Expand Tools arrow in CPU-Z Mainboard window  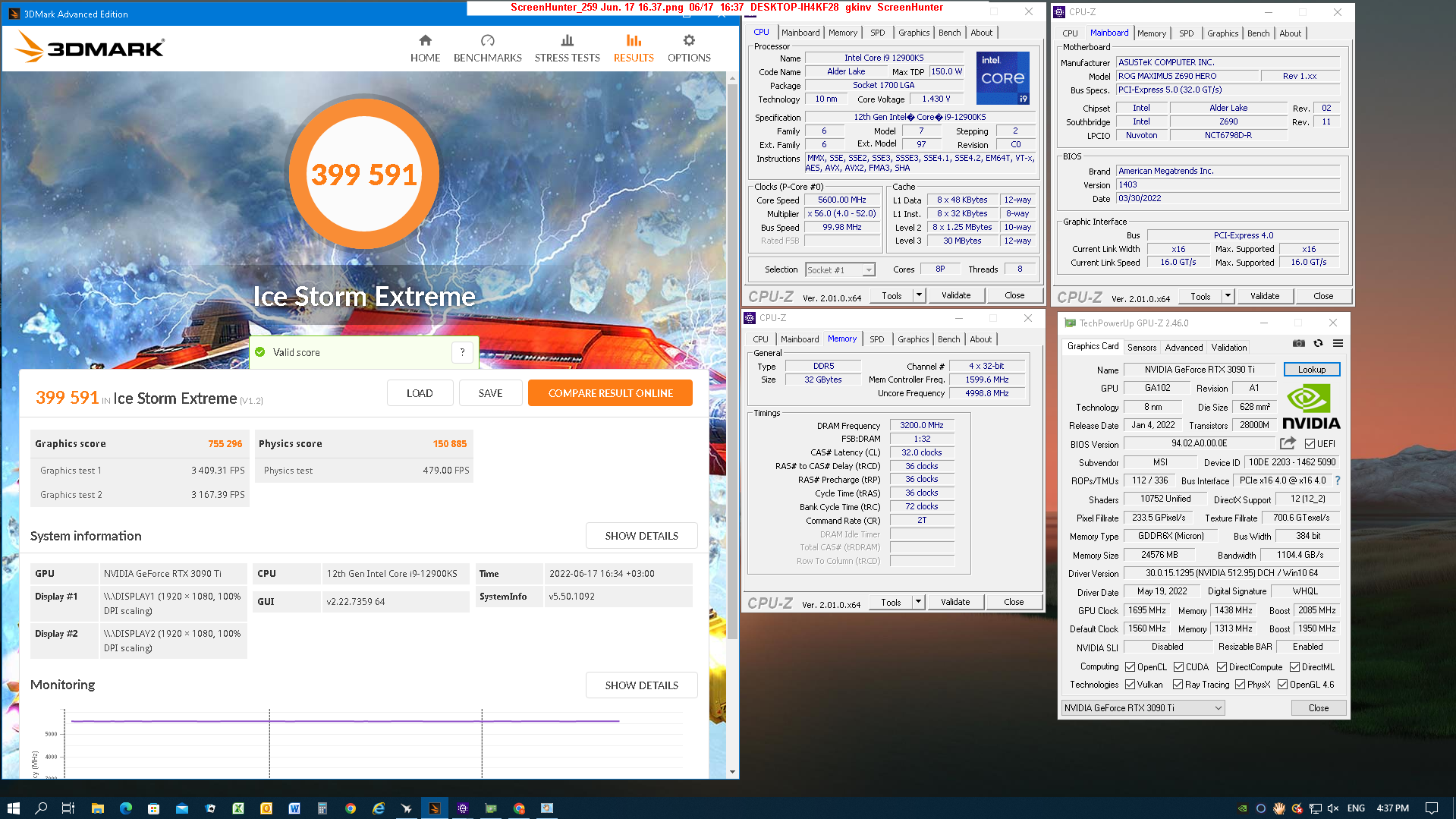click(x=1228, y=296)
